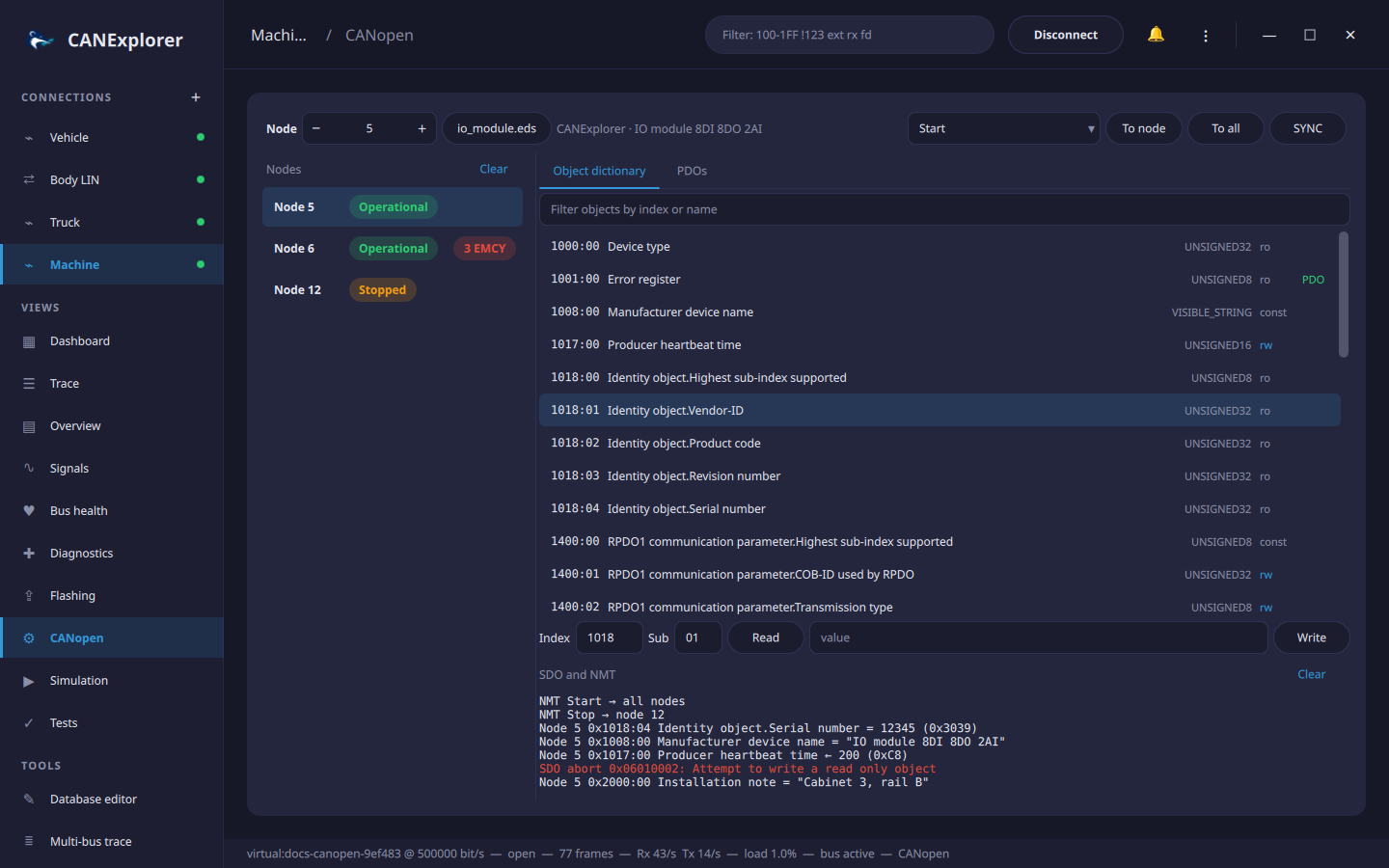Open the Trace view icon

(29, 384)
